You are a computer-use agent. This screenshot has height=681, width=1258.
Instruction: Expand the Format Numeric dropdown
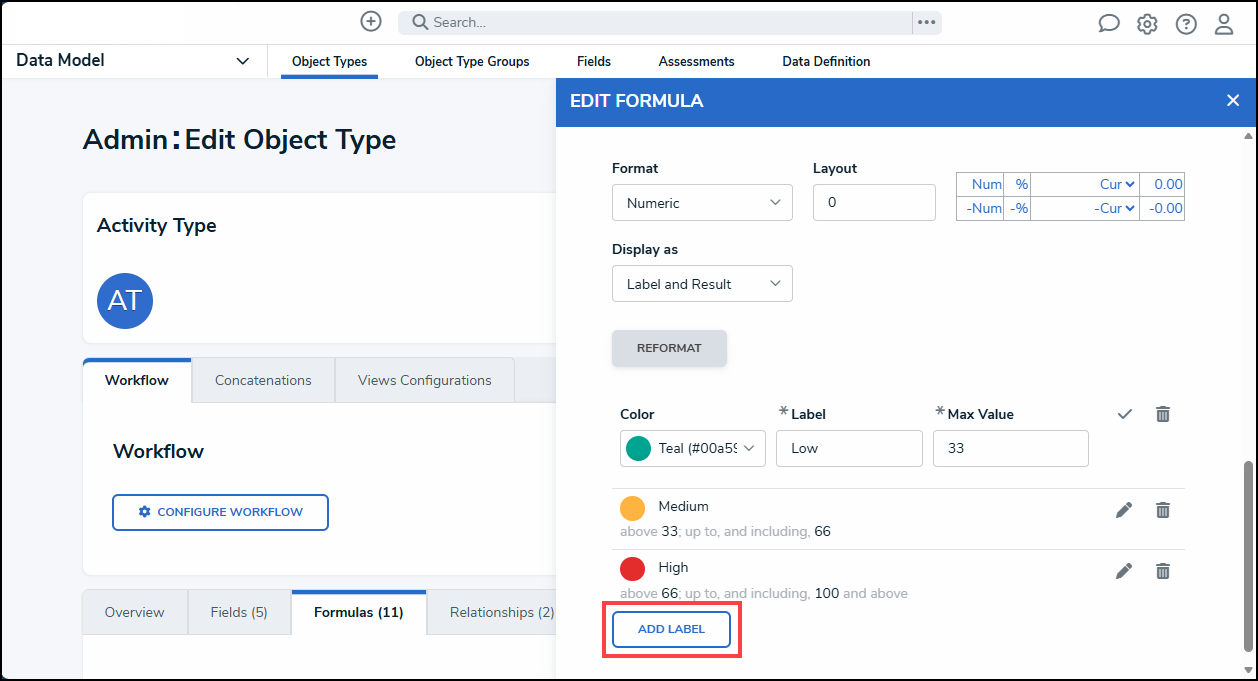point(702,203)
